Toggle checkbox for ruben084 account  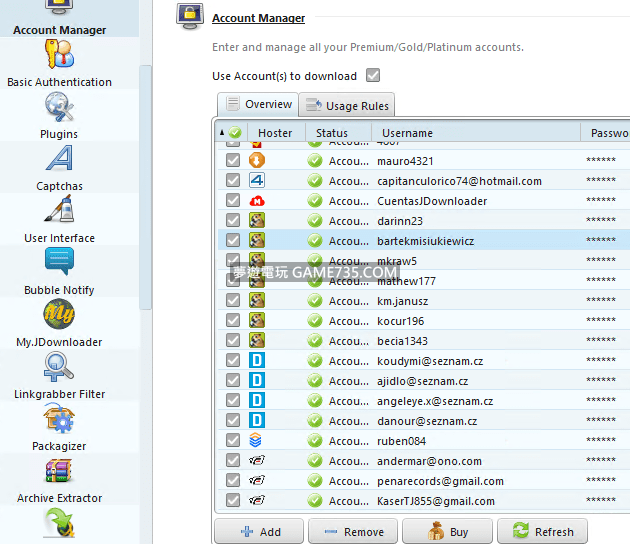pos(233,441)
